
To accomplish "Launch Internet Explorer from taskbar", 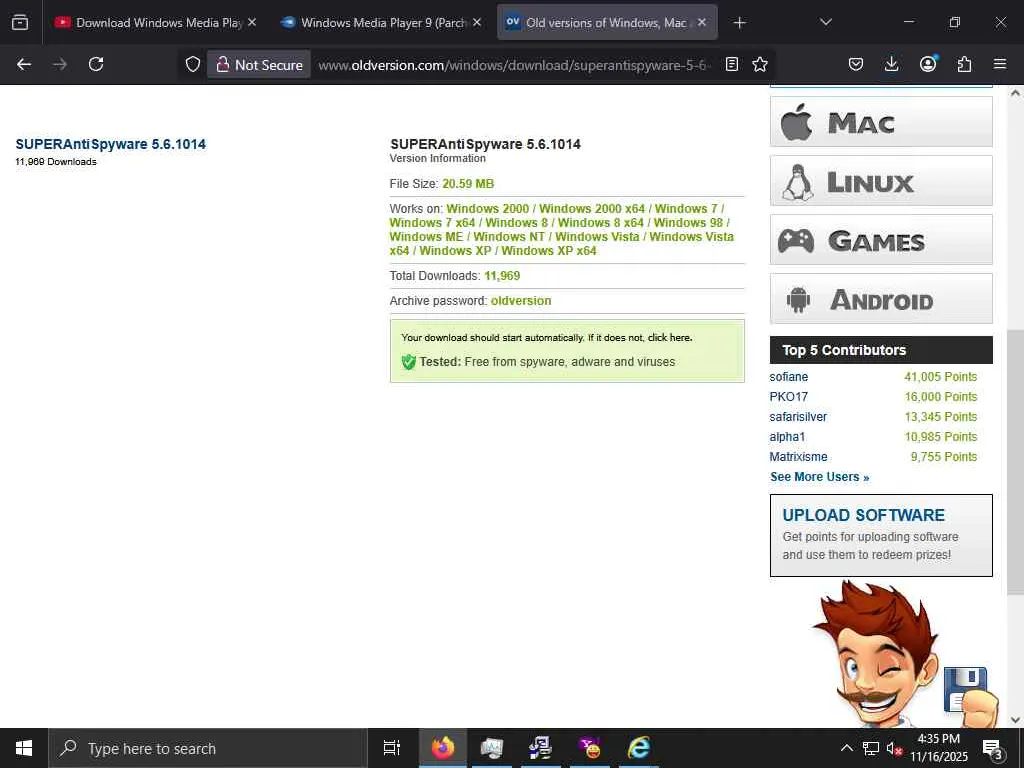I will pos(639,748).
